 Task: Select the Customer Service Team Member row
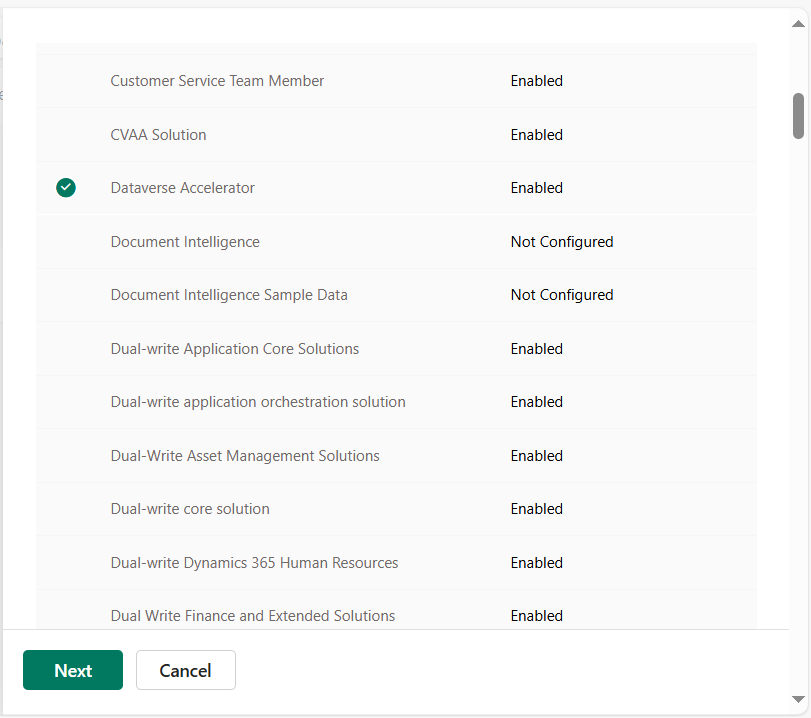click(x=217, y=81)
